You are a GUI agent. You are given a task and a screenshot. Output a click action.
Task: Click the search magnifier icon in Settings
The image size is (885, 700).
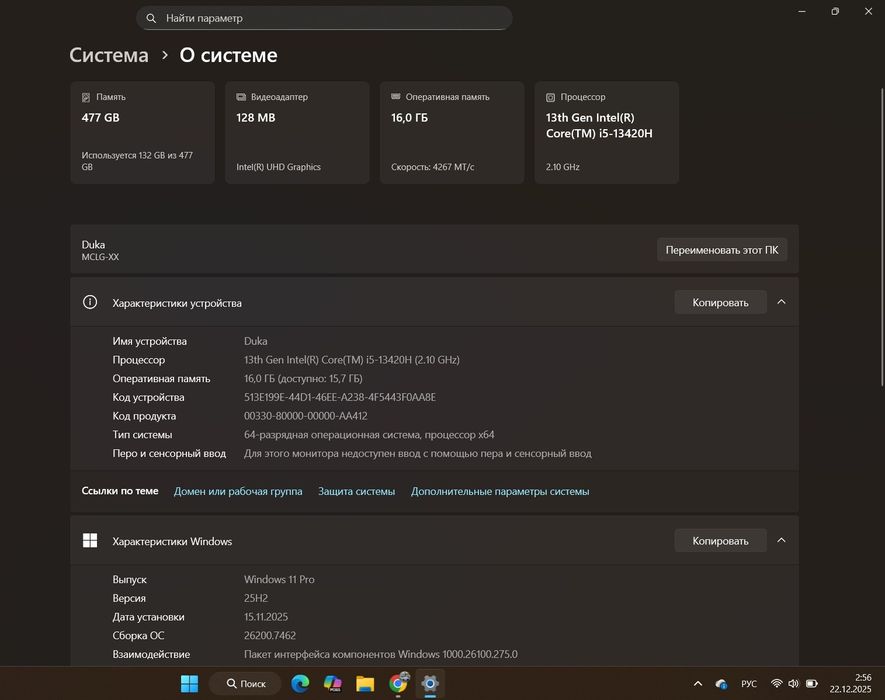[151, 18]
